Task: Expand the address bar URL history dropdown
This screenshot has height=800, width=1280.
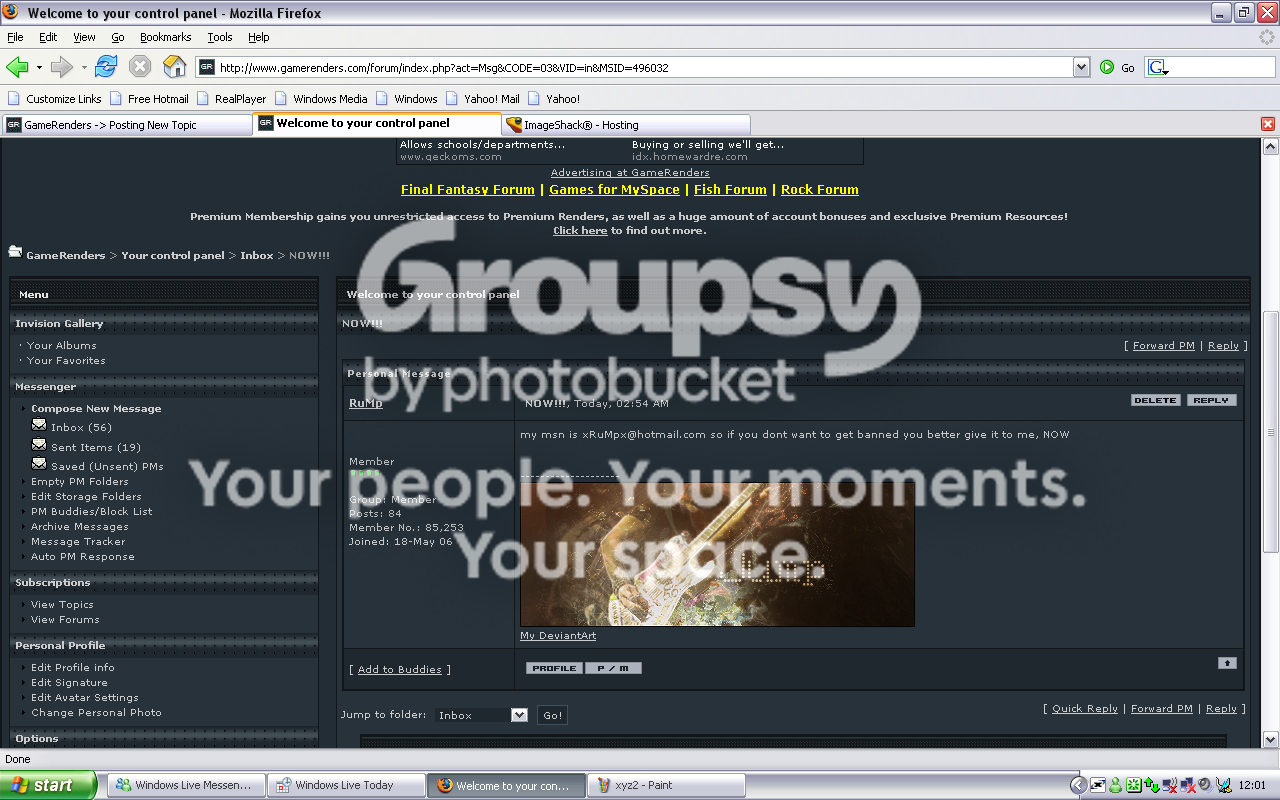Action: click(1081, 67)
